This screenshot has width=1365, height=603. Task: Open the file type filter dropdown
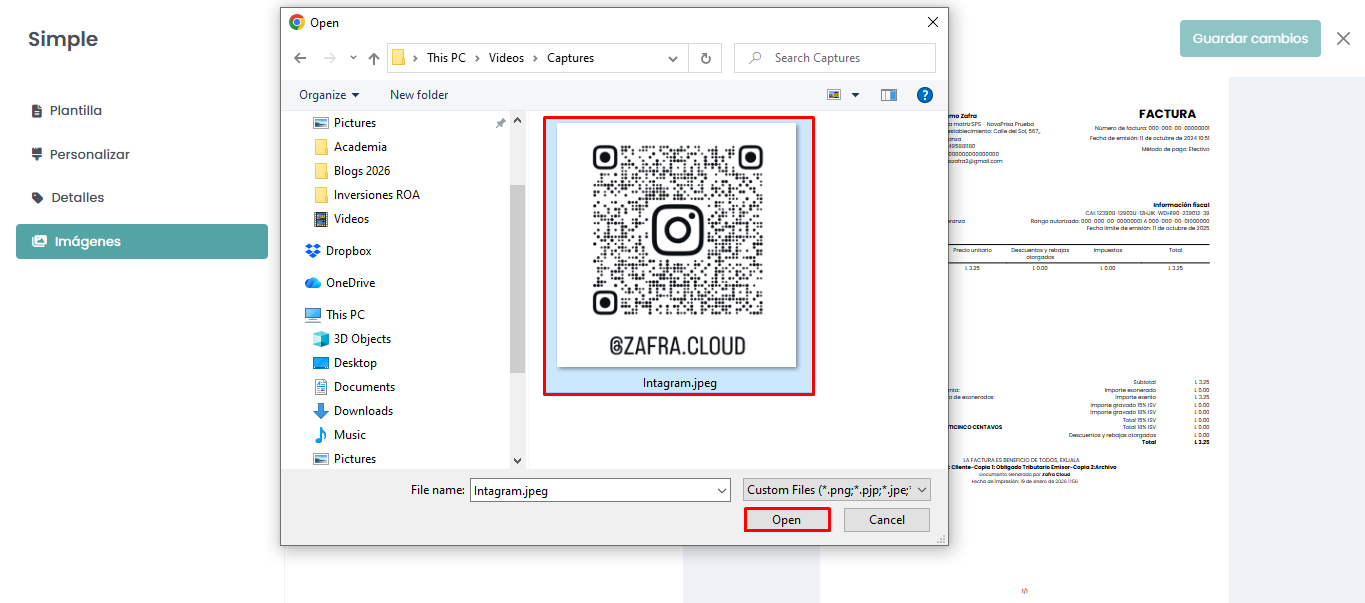[836, 490]
